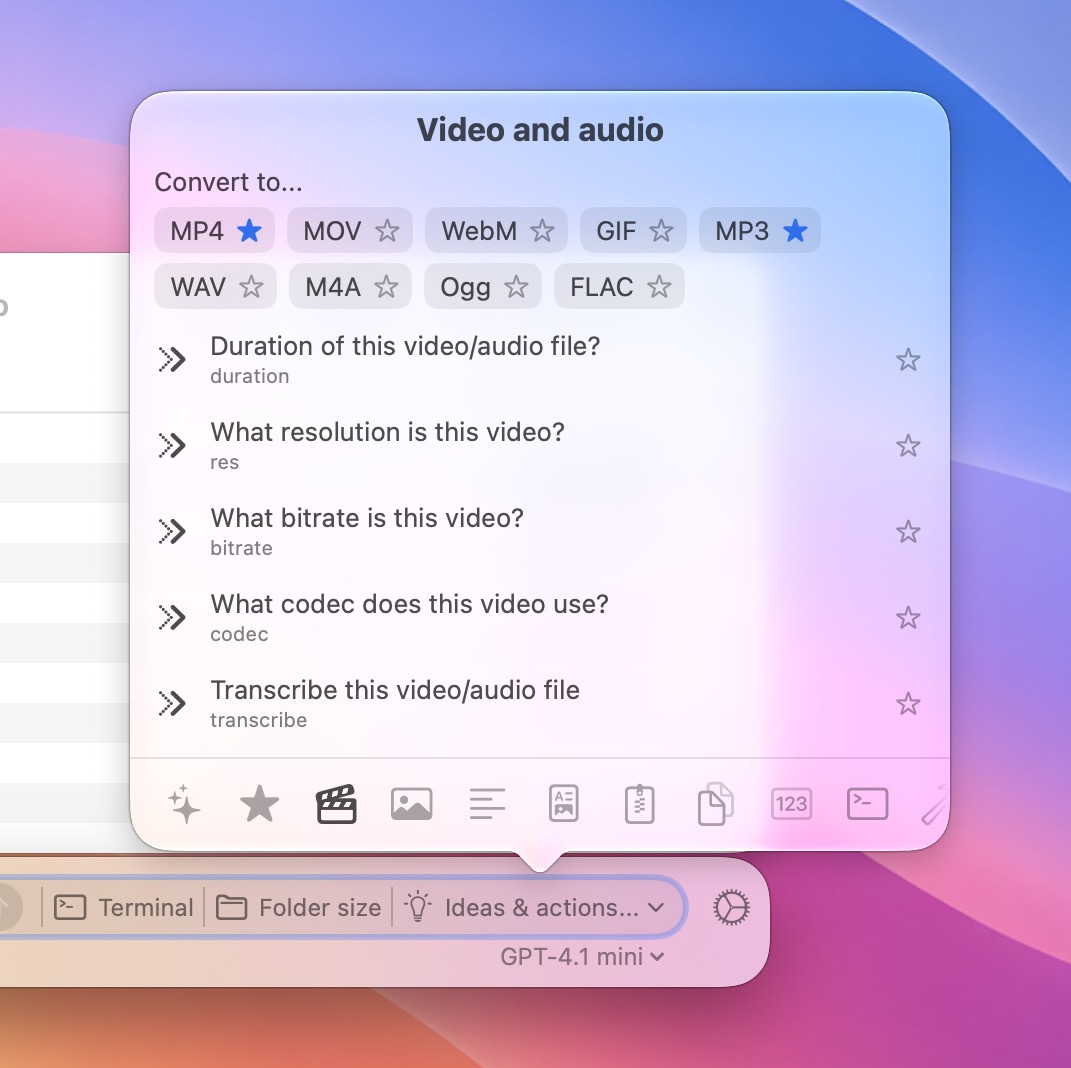
Task: Click the chevrons icon beside the resolution action
Action: pyautogui.click(x=172, y=445)
